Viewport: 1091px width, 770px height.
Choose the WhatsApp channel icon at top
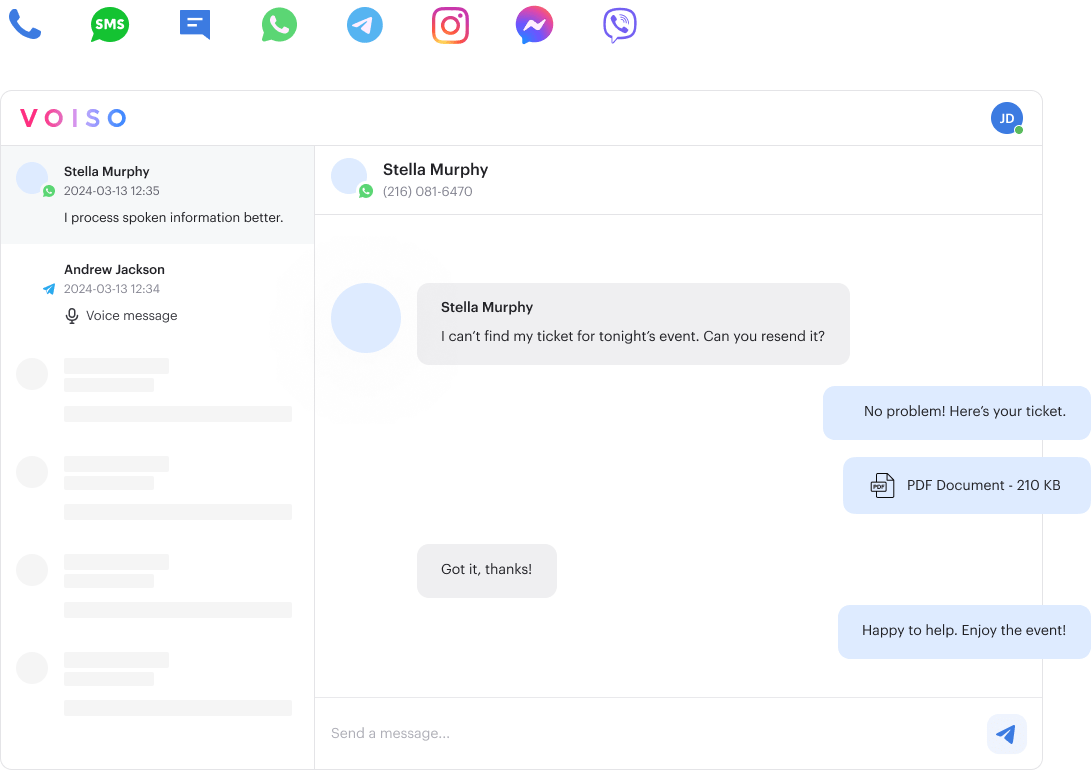coord(279,25)
